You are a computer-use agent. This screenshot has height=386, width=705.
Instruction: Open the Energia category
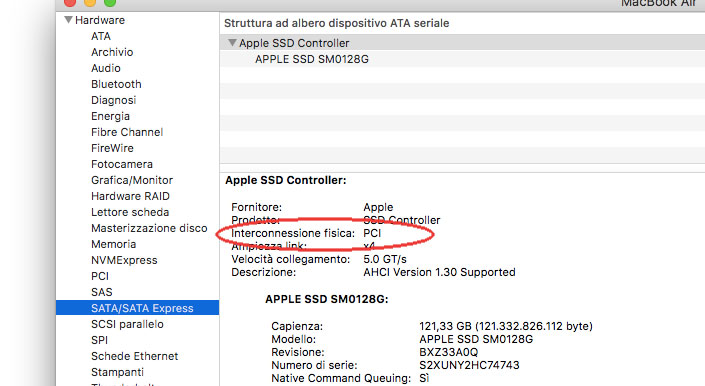[x=110, y=116]
